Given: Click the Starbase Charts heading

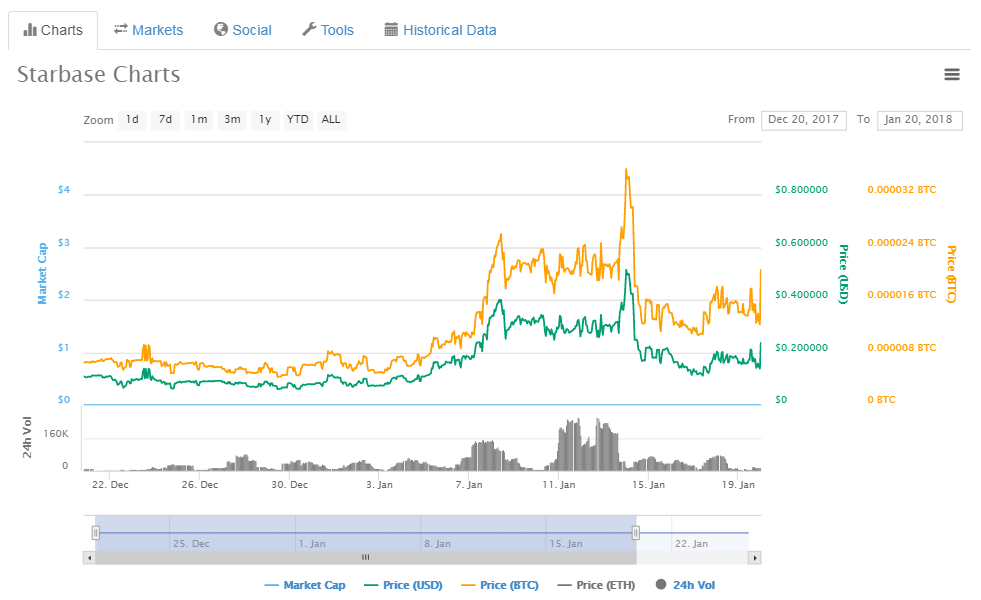Looking at the screenshot, I should [98, 74].
